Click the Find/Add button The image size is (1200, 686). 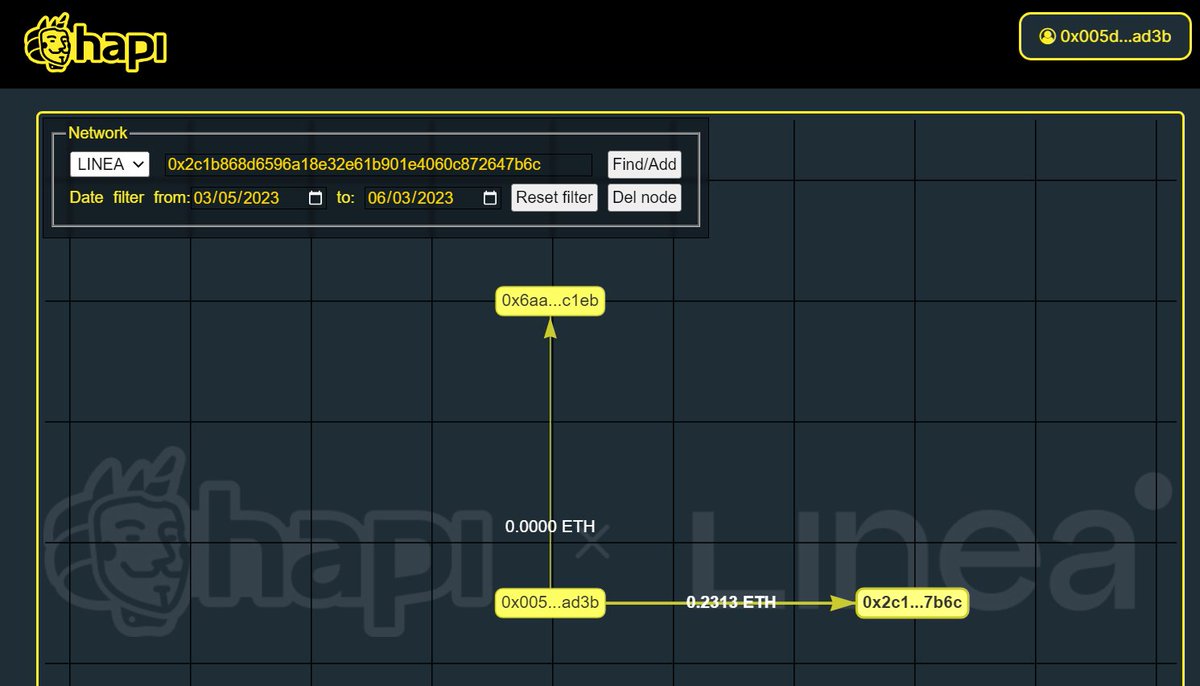(643, 164)
